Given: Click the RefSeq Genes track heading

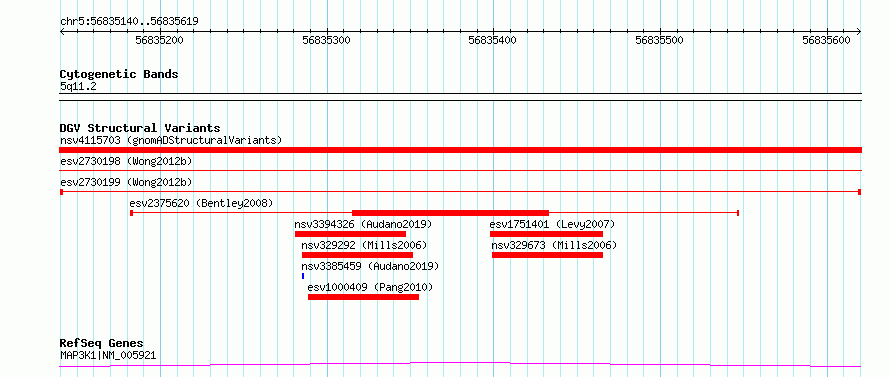Looking at the screenshot, I should point(102,344).
